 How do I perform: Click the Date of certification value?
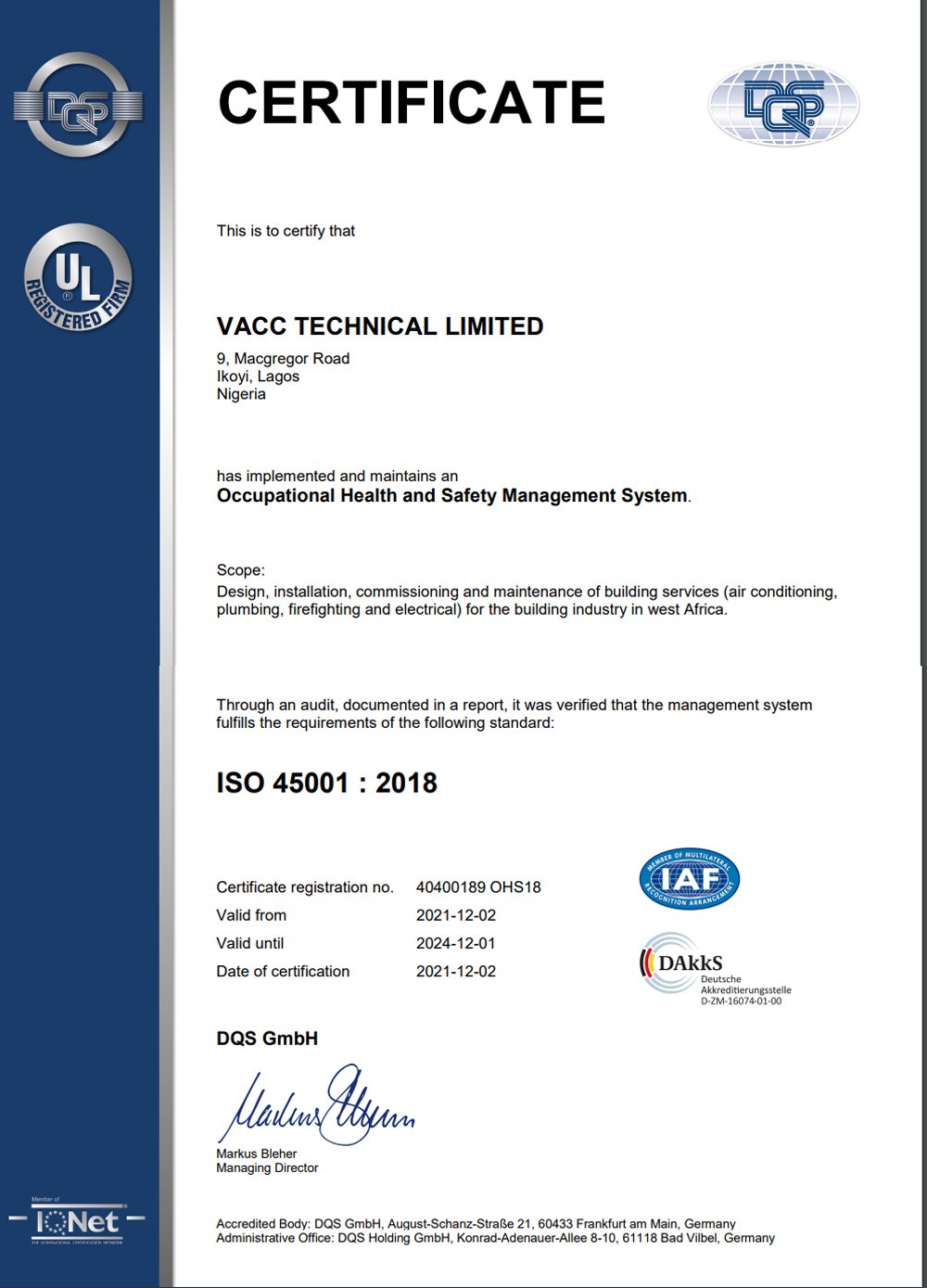click(456, 971)
